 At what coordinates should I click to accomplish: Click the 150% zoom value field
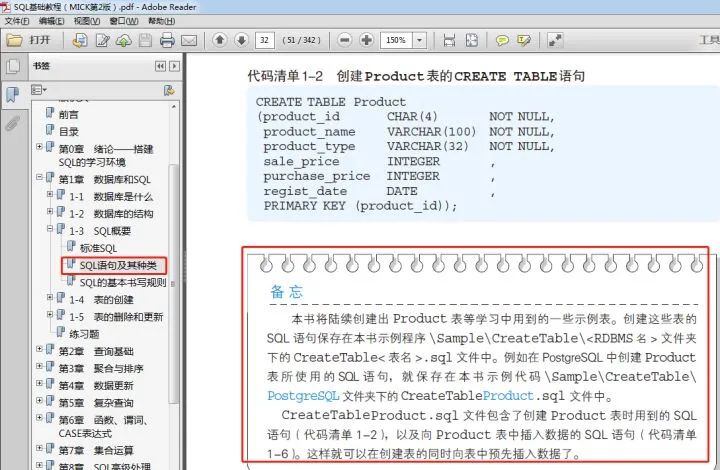[396, 40]
